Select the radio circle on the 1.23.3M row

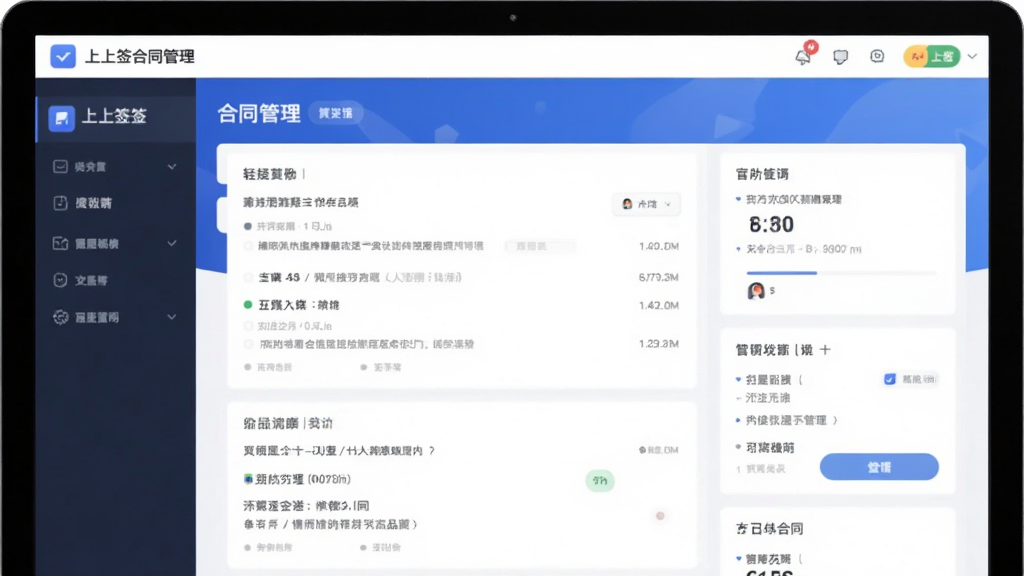coord(248,344)
